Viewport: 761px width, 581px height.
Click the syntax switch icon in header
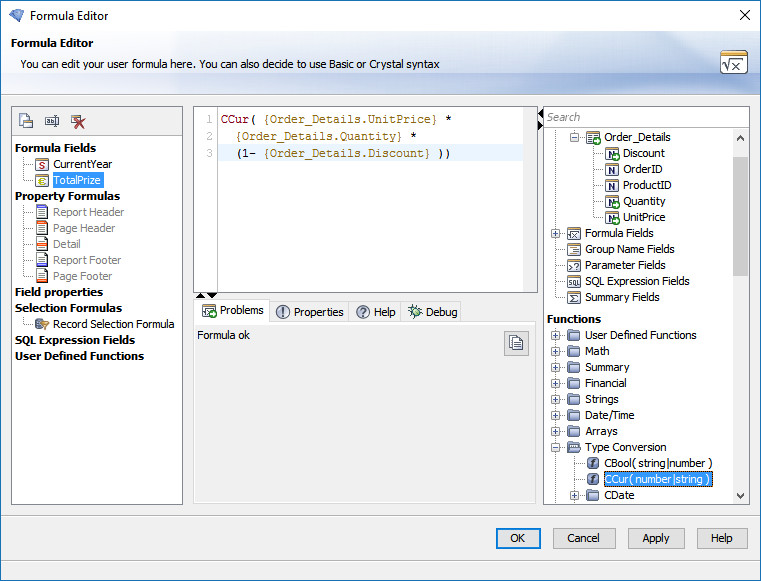[x=733, y=62]
